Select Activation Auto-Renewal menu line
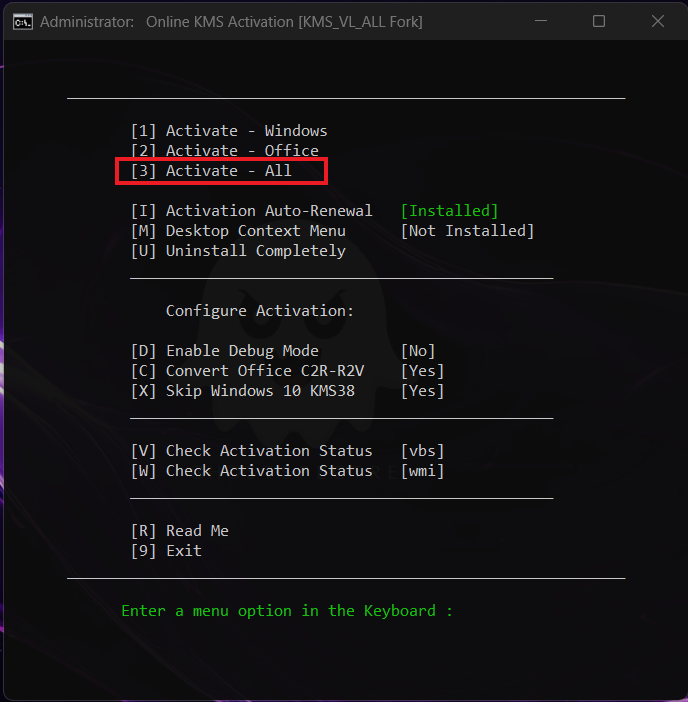 251,211
